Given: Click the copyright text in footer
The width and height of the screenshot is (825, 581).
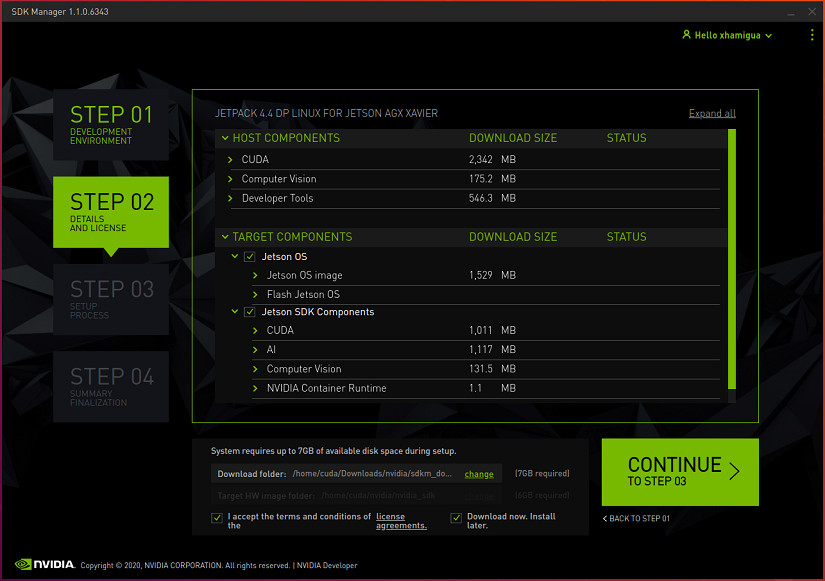Looking at the screenshot, I should (x=185, y=565).
